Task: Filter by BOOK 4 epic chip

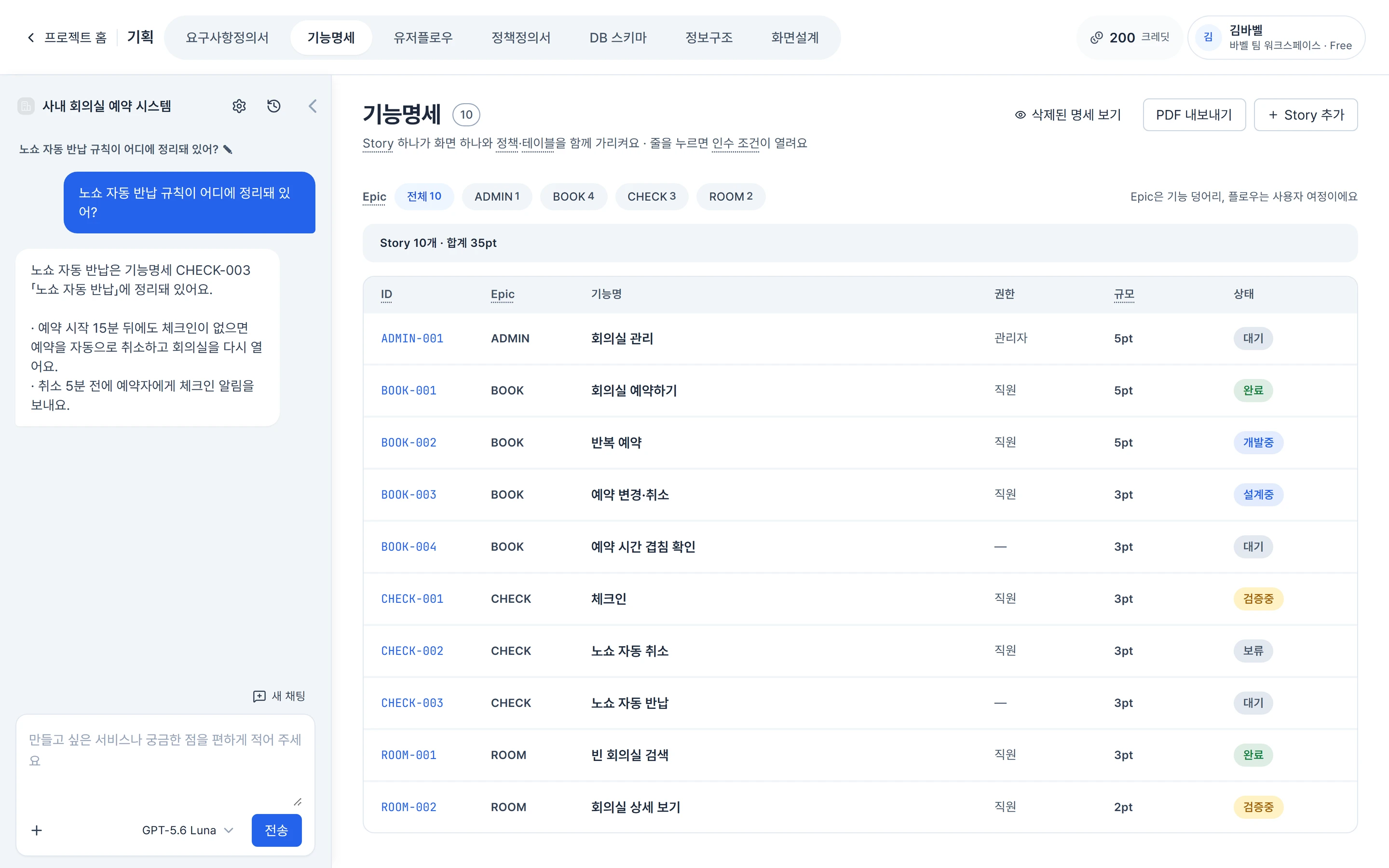Action: pyautogui.click(x=573, y=196)
